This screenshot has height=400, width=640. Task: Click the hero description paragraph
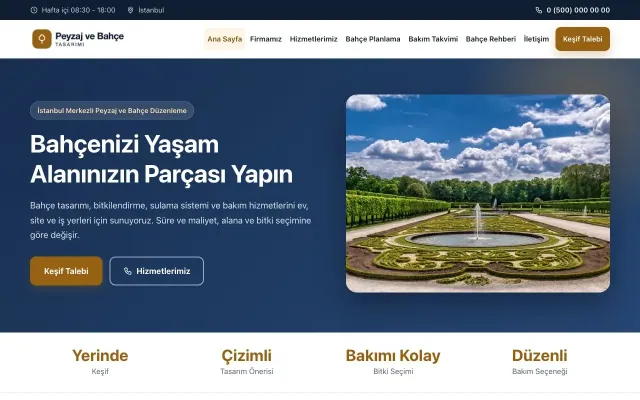tap(171, 220)
